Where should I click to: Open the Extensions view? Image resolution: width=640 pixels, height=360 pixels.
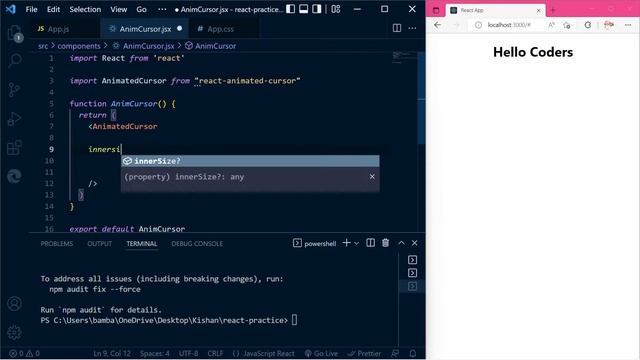(14, 147)
